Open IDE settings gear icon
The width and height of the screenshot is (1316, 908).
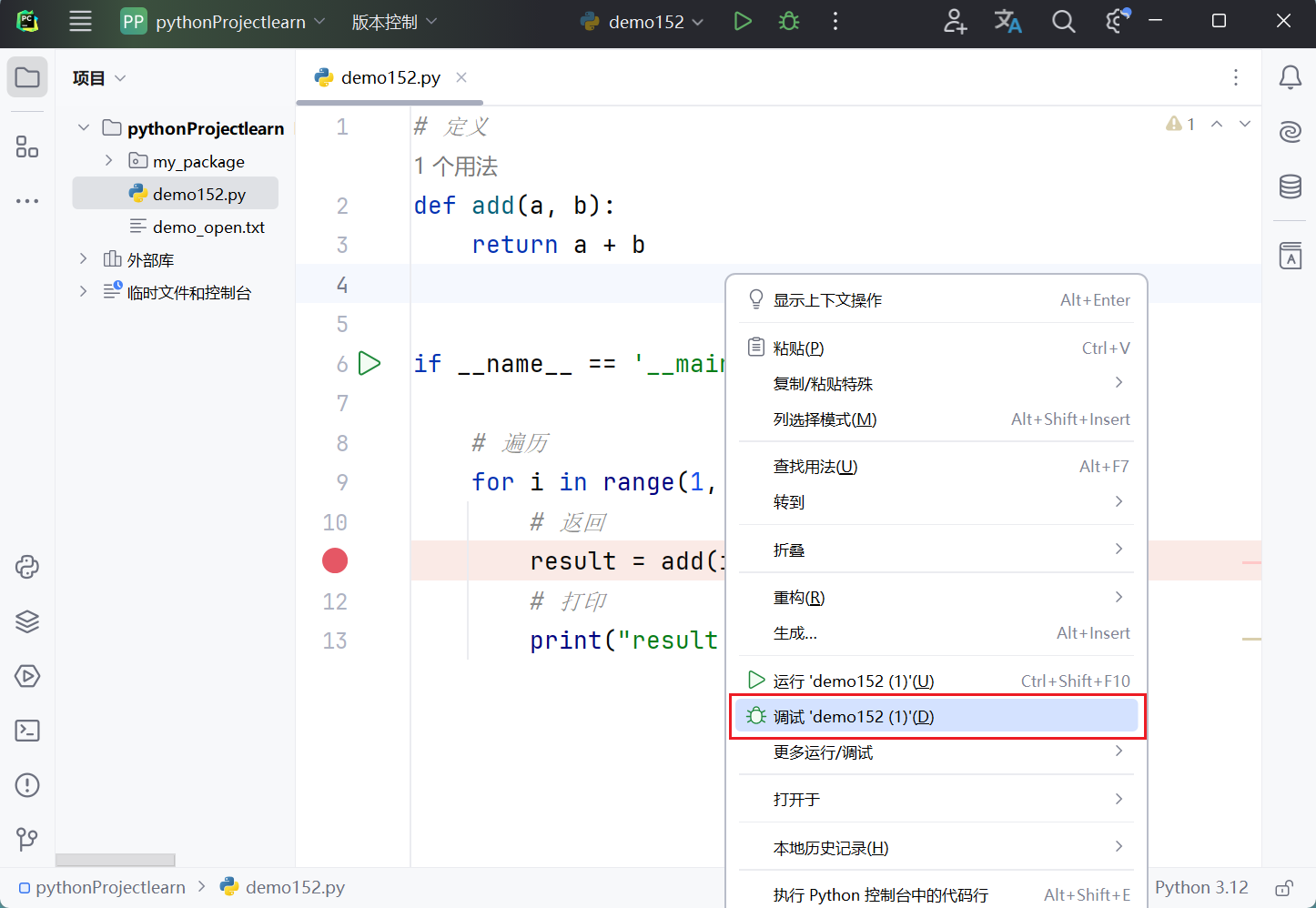tap(1117, 21)
